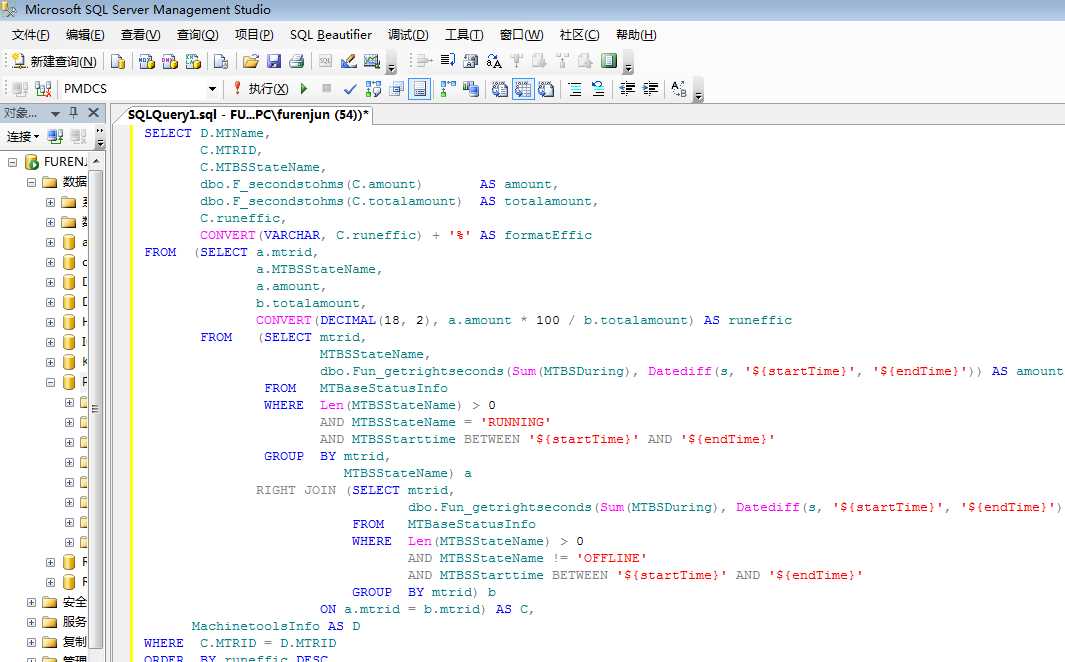The image size is (1065, 662).
Task: Select the SQLQuery1.sql document tab
Action: click(x=248, y=115)
